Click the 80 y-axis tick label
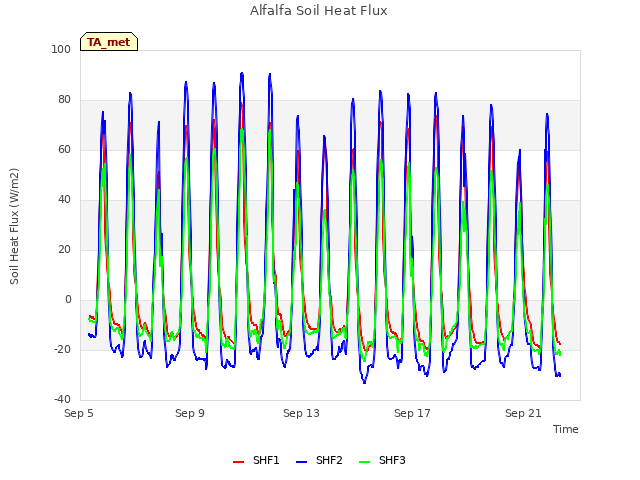 (x=64, y=100)
